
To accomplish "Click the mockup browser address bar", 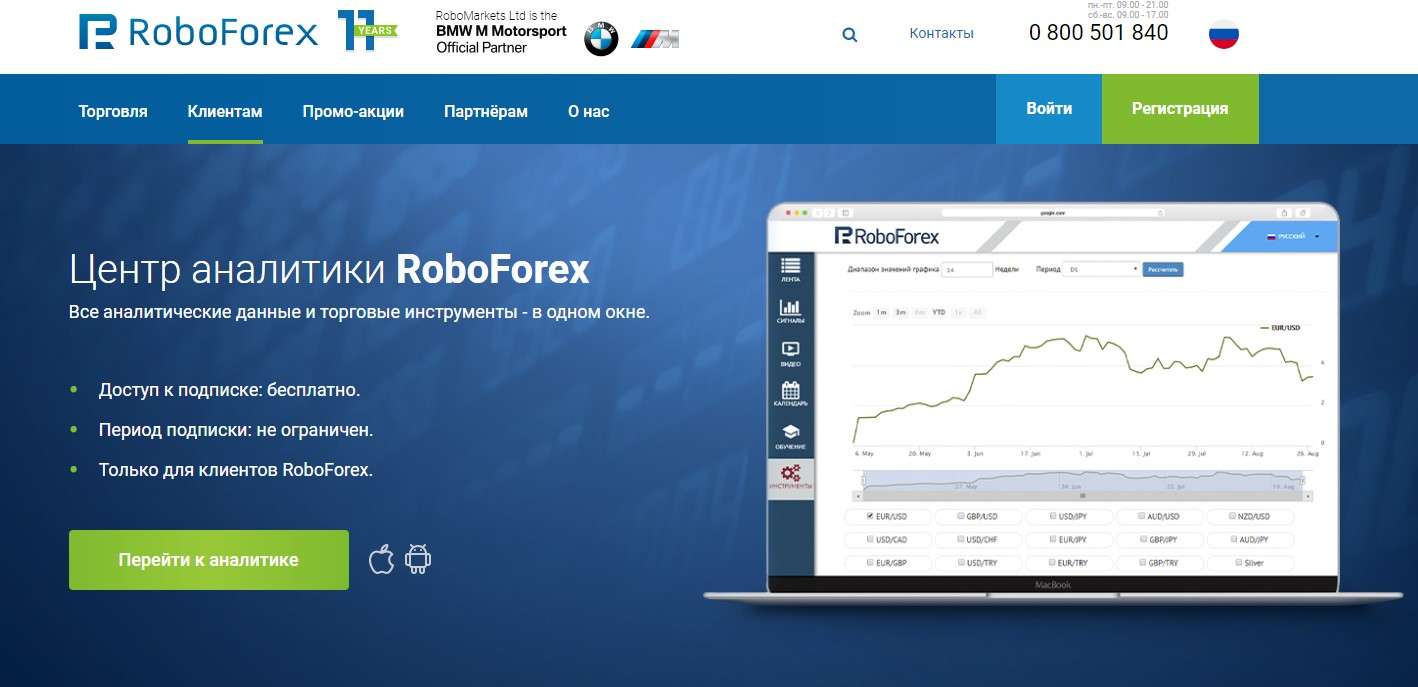I will click(x=1053, y=213).
